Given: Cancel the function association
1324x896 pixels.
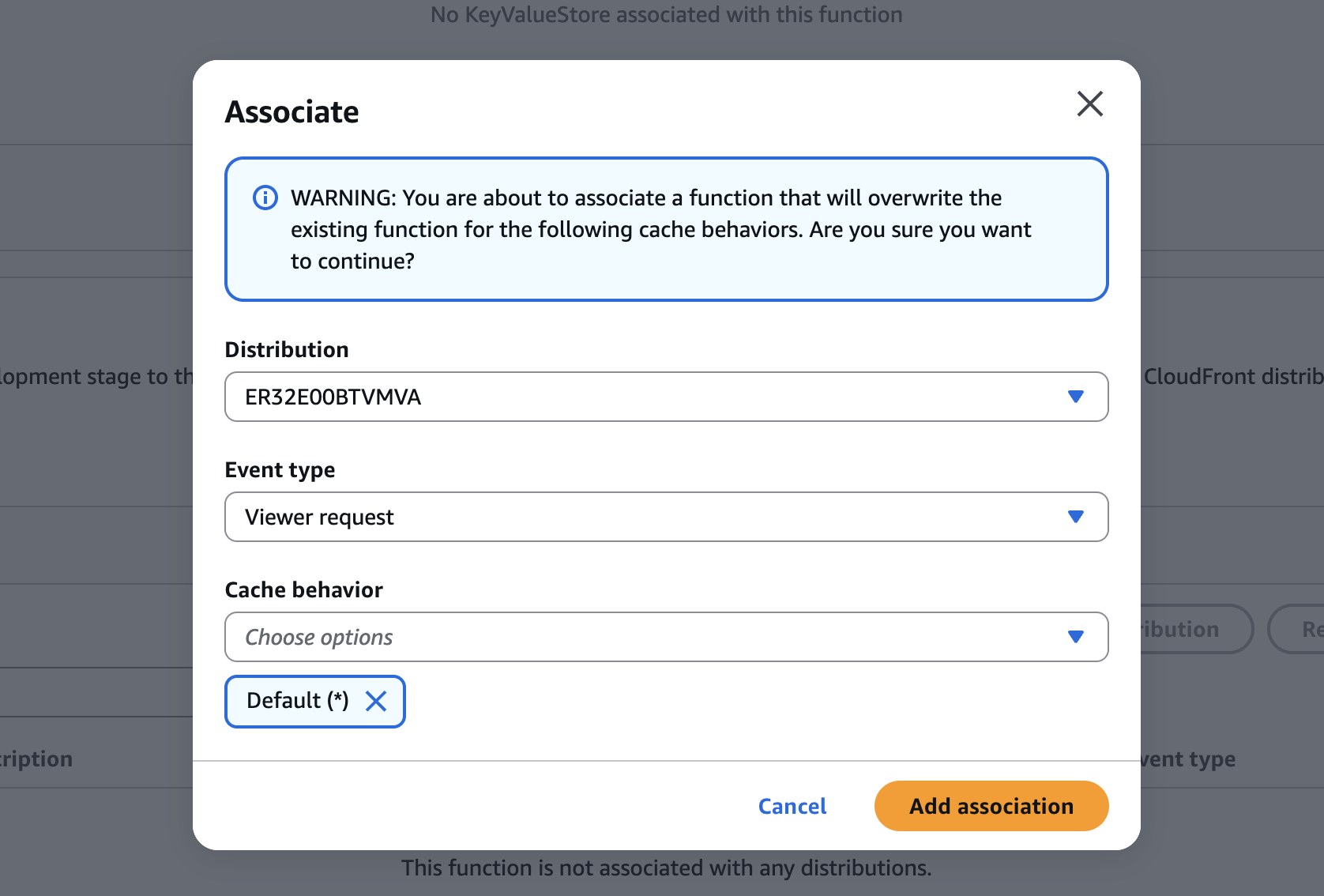Looking at the screenshot, I should pyautogui.click(x=792, y=806).
